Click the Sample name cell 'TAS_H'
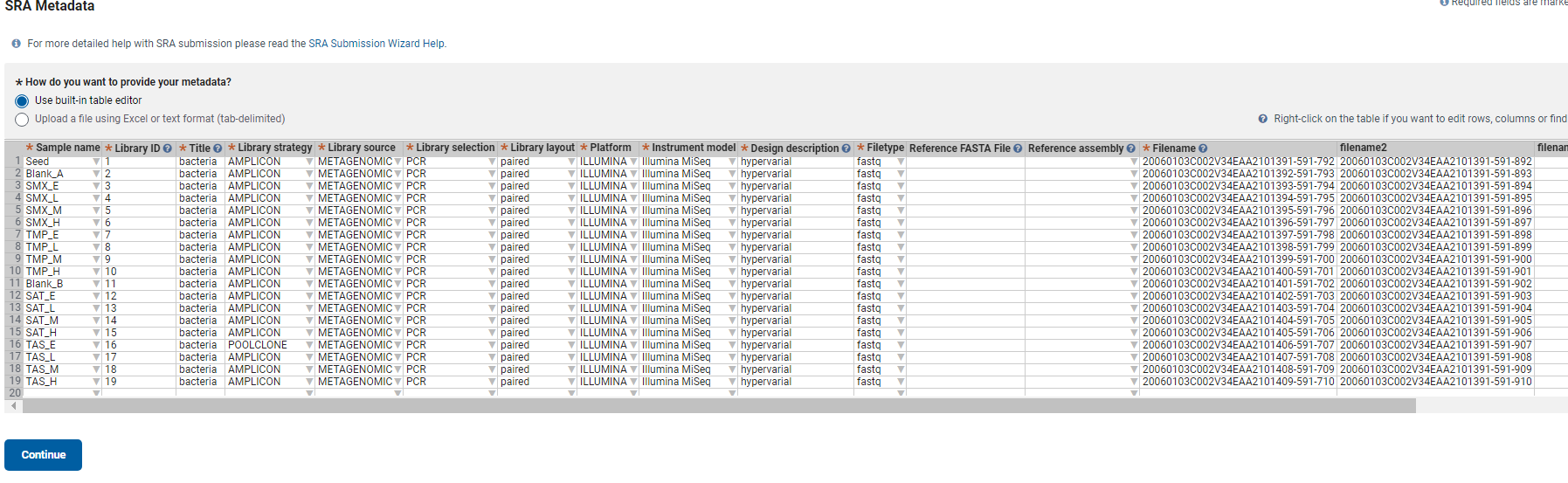 point(63,382)
